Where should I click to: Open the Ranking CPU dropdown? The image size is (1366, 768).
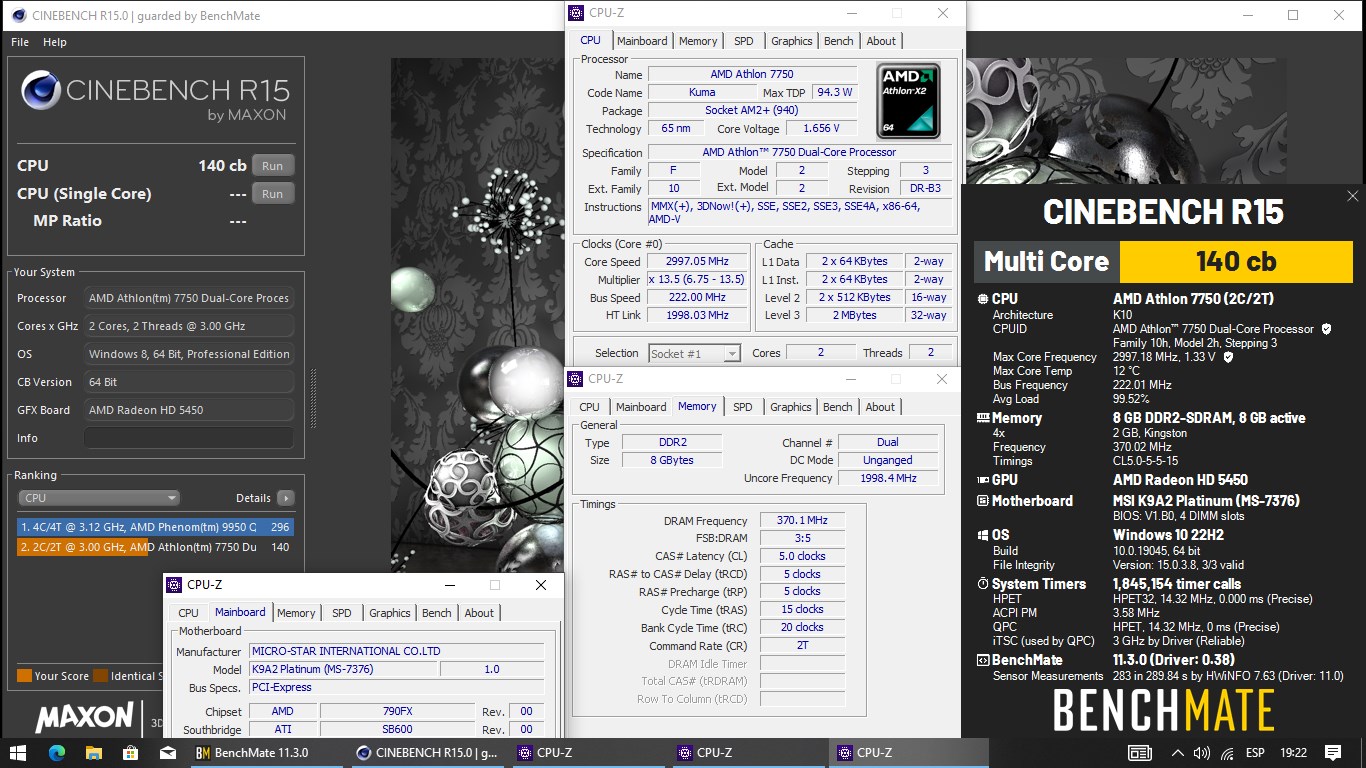pos(99,498)
